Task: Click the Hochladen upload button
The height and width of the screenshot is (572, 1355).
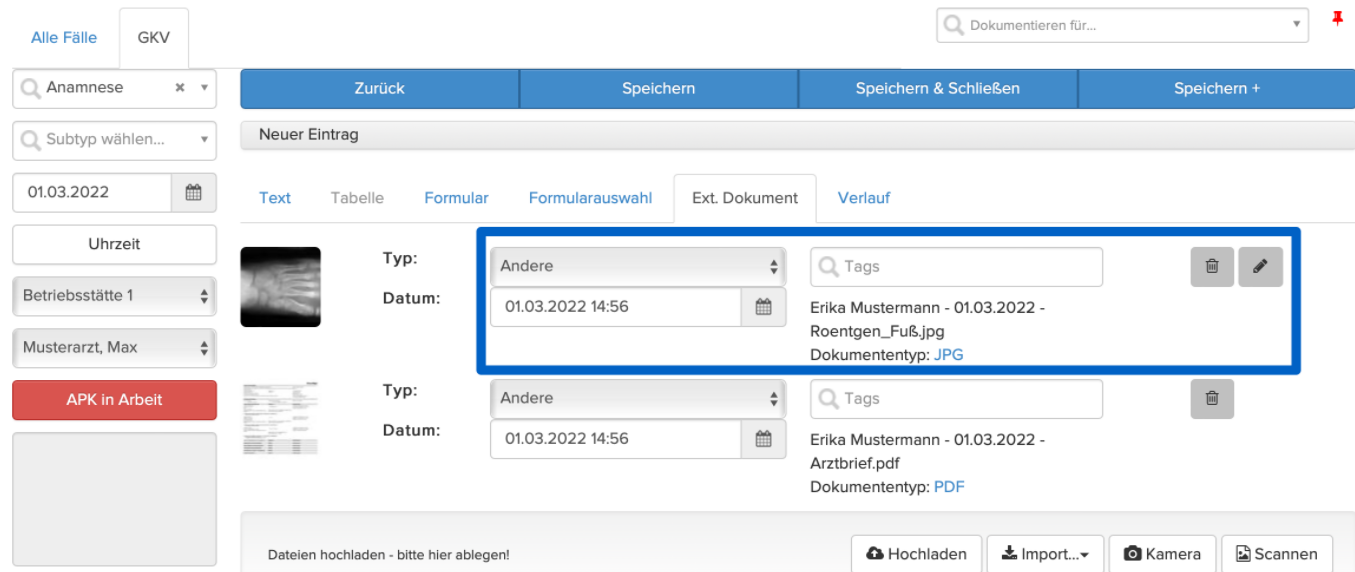Action: pos(917,554)
